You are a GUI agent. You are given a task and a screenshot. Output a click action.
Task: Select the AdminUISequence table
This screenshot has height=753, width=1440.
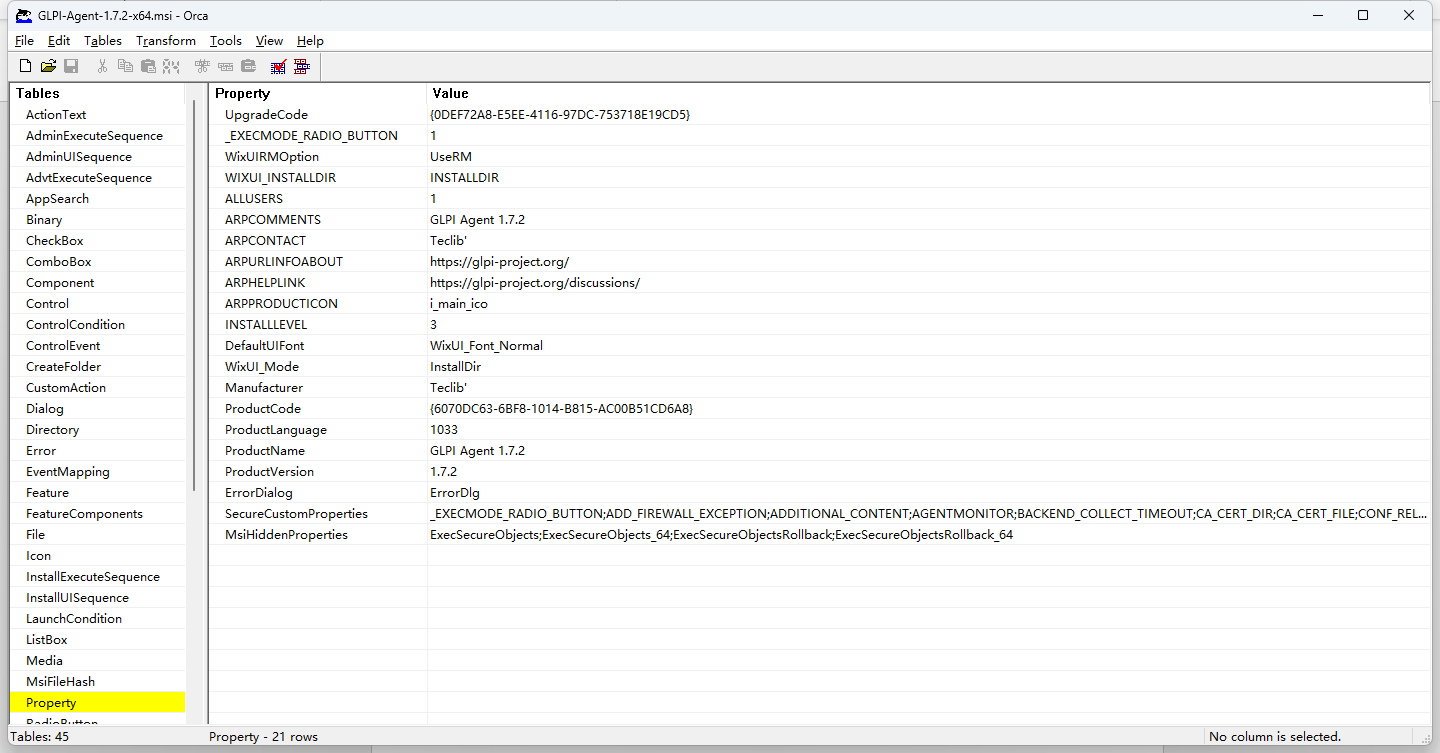pyautogui.click(x=79, y=157)
